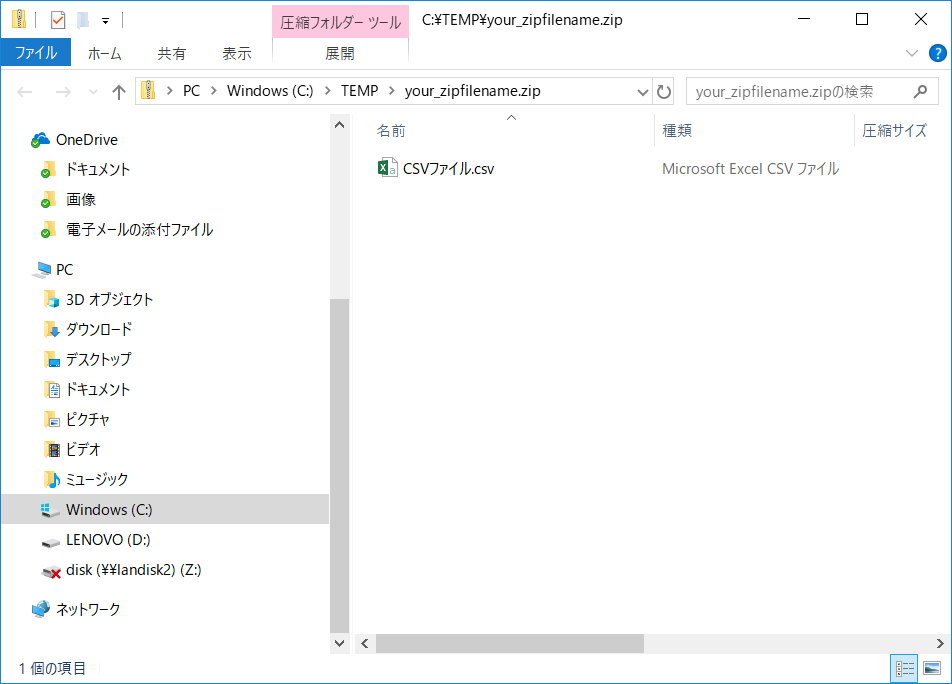Select the CSVファイル.csv file
Screen dimensions: 952x684
(448, 169)
